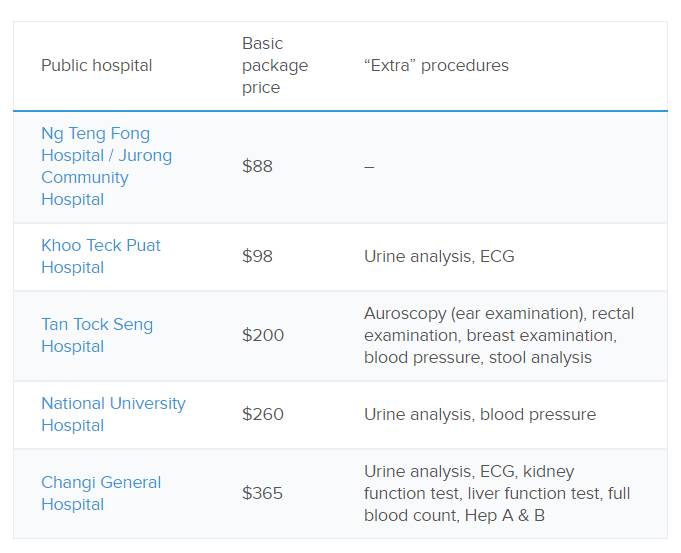Click 'Urine analysis, ECG' in Khoo Teck Puat row

click(439, 257)
